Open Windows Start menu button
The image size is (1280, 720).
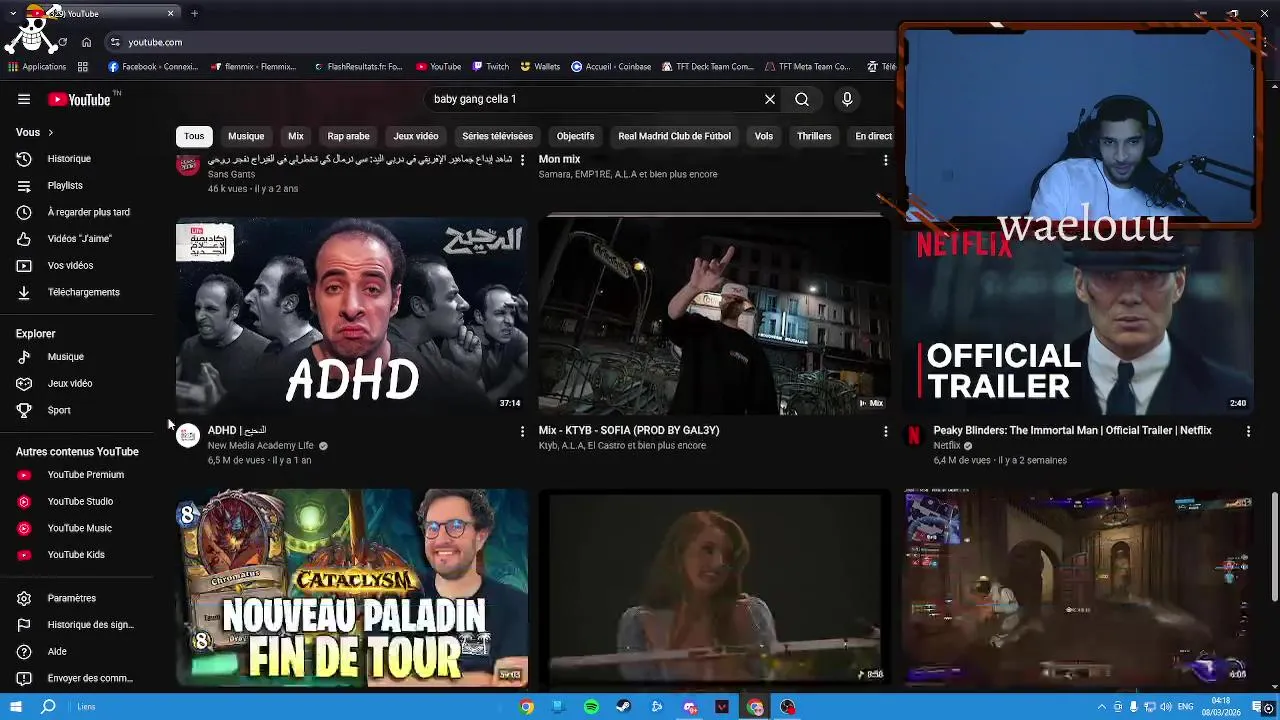pyautogui.click(x=16, y=707)
